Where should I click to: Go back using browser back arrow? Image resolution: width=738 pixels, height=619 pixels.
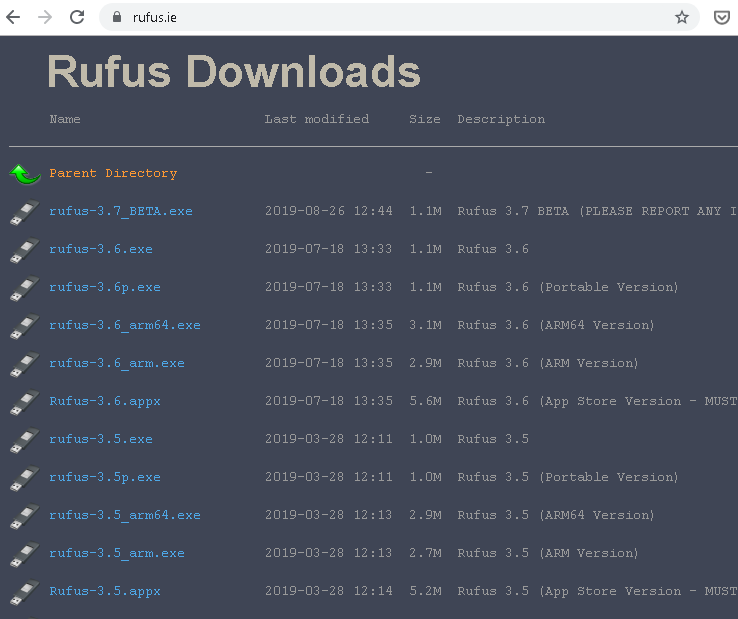[x=13, y=17]
